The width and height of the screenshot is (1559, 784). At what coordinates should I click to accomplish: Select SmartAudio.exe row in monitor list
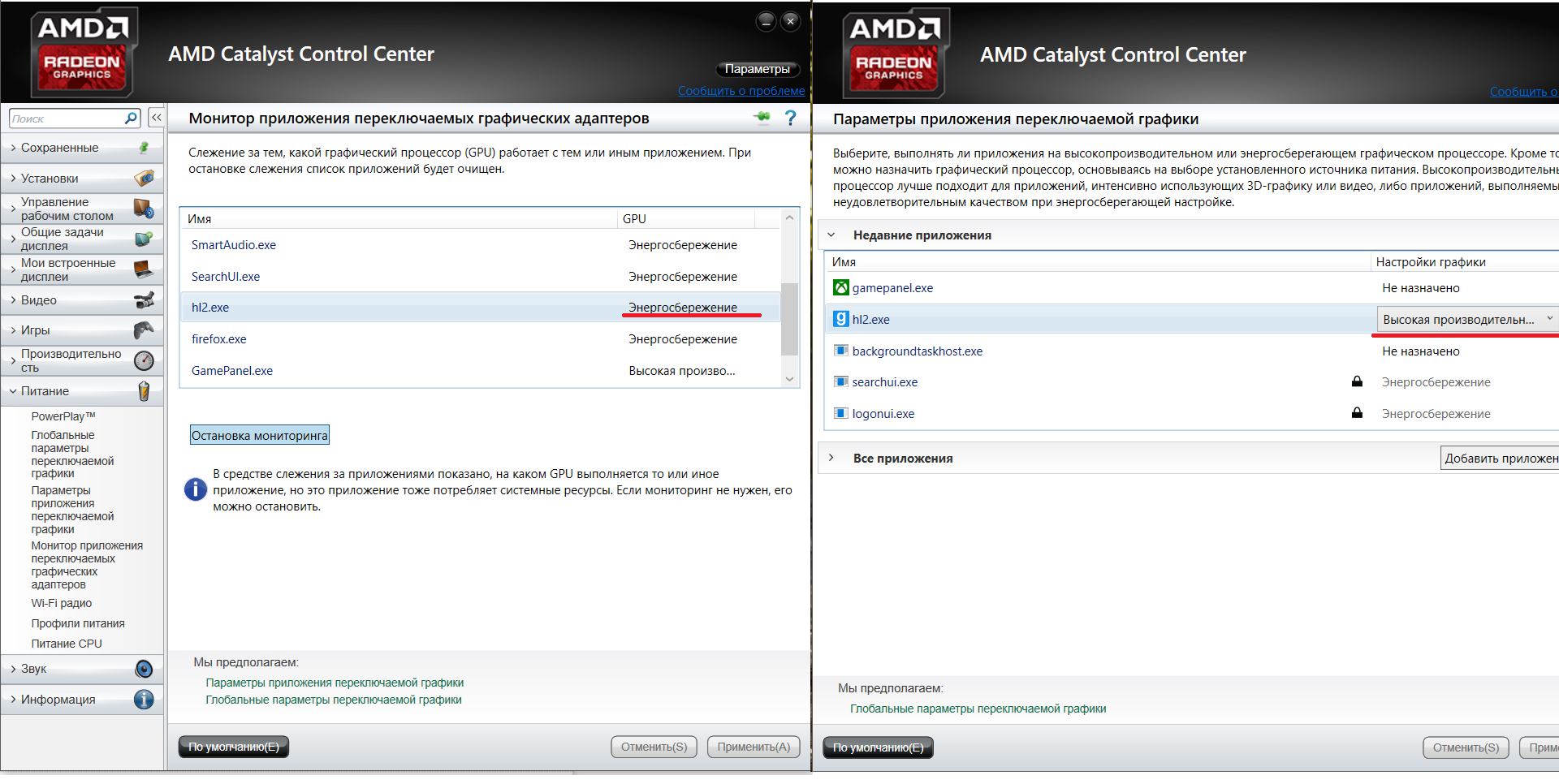pos(480,245)
